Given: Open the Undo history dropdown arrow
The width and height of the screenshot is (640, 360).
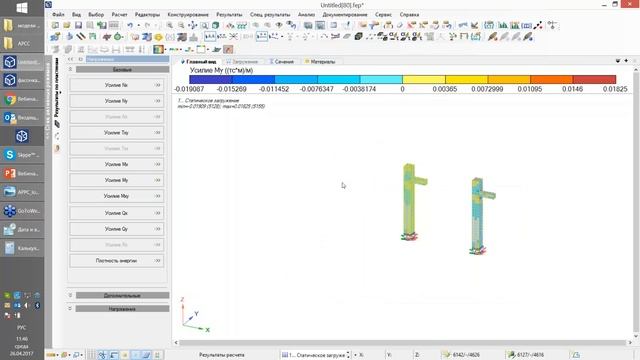Looking at the screenshot, I should 138,25.
